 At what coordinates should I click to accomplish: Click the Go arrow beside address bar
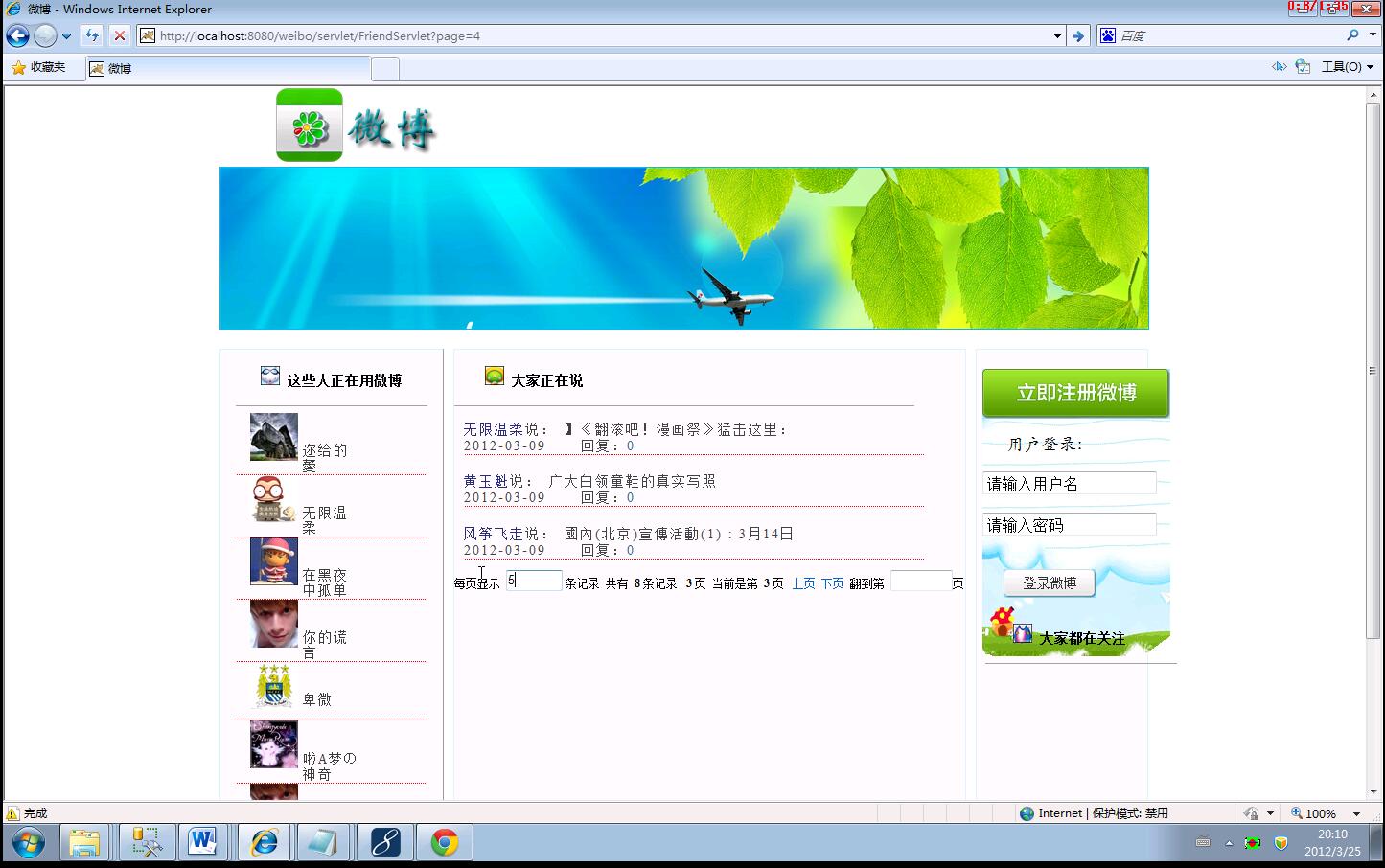(x=1078, y=35)
